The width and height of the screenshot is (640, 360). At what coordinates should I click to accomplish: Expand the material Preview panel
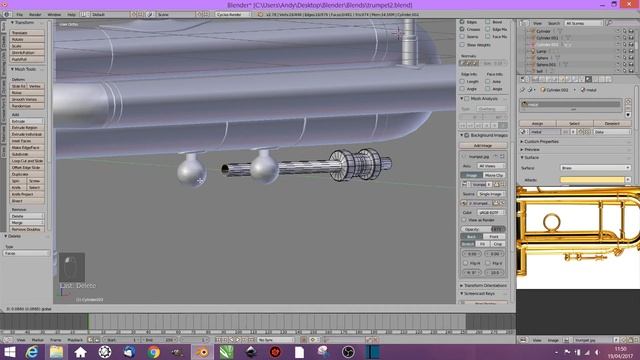point(522,149)
